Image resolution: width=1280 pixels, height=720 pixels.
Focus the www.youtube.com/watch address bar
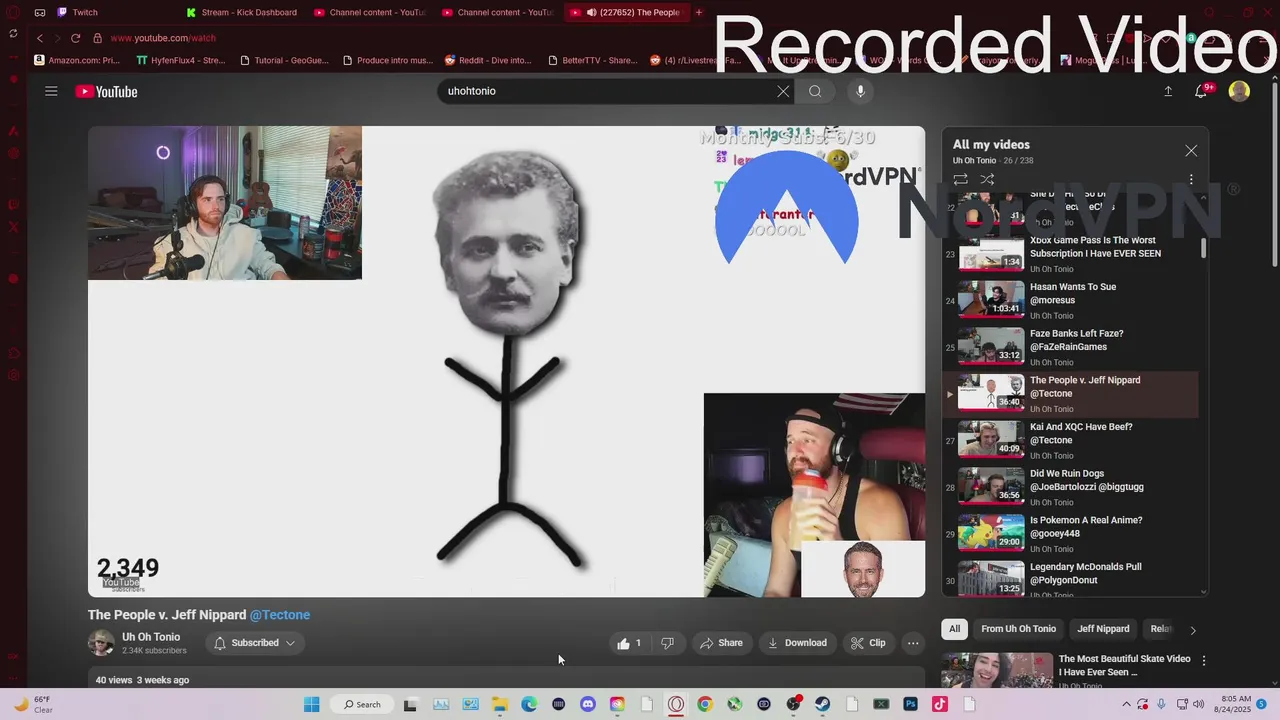(163, 38)
